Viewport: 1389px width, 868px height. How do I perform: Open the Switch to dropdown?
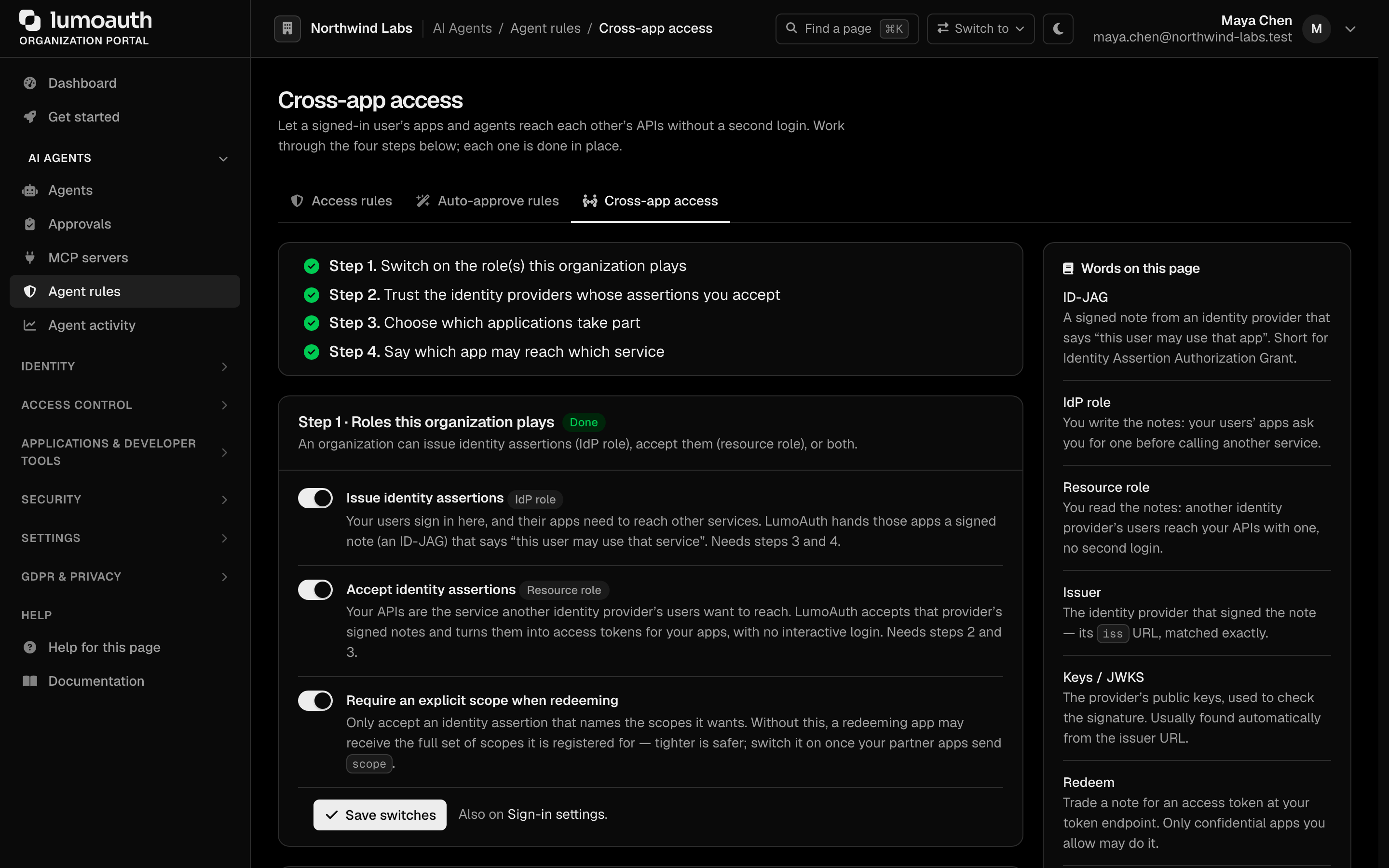coord(980,29)
